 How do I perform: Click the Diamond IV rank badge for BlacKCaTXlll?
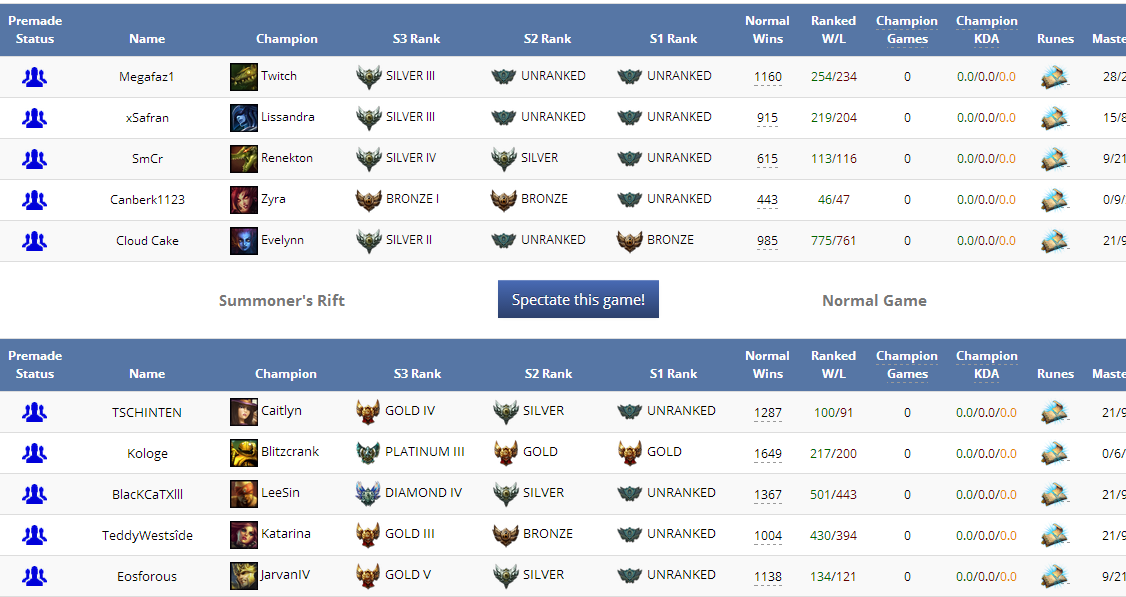(368, 494)
